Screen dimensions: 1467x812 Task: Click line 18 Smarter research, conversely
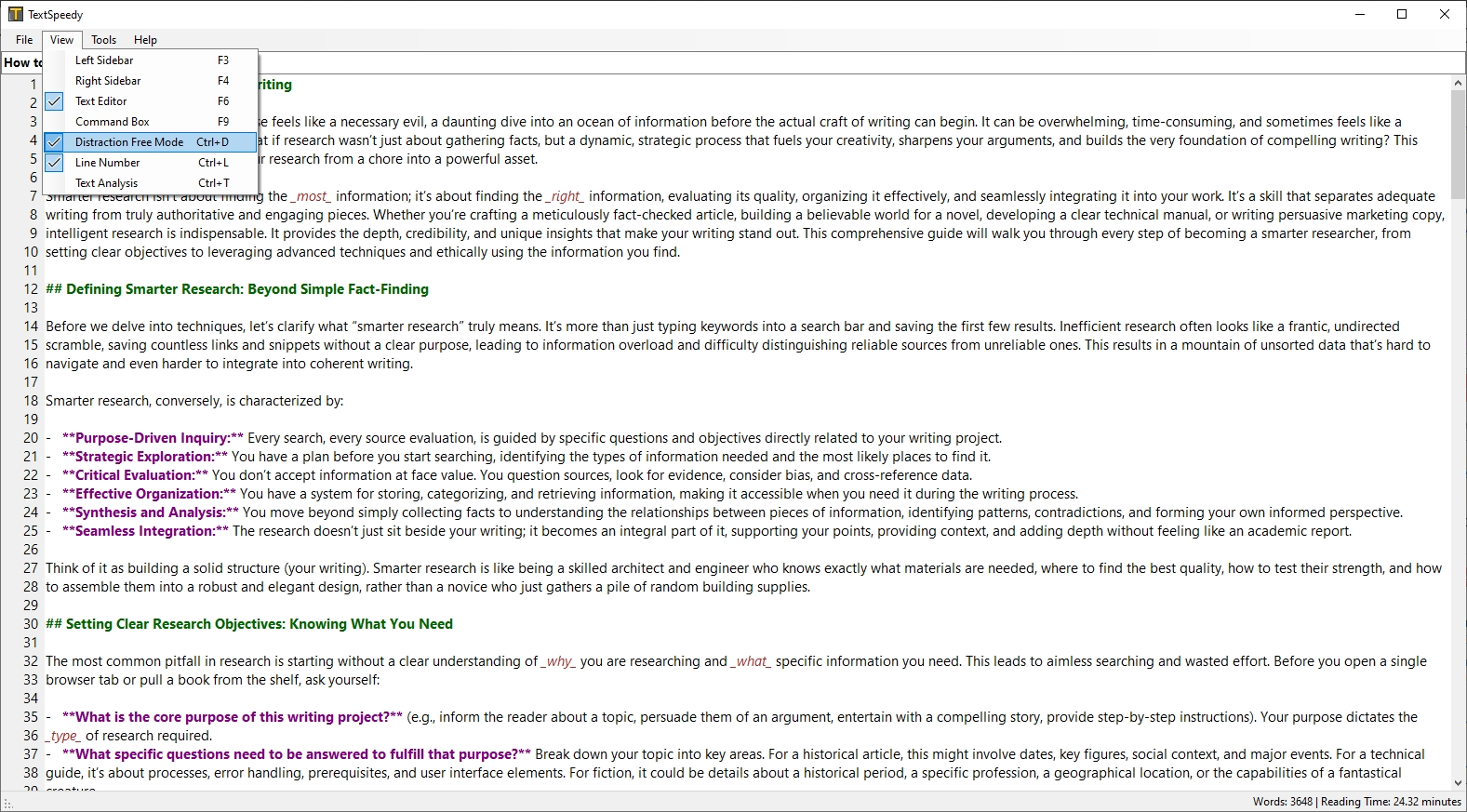[194, 401]
